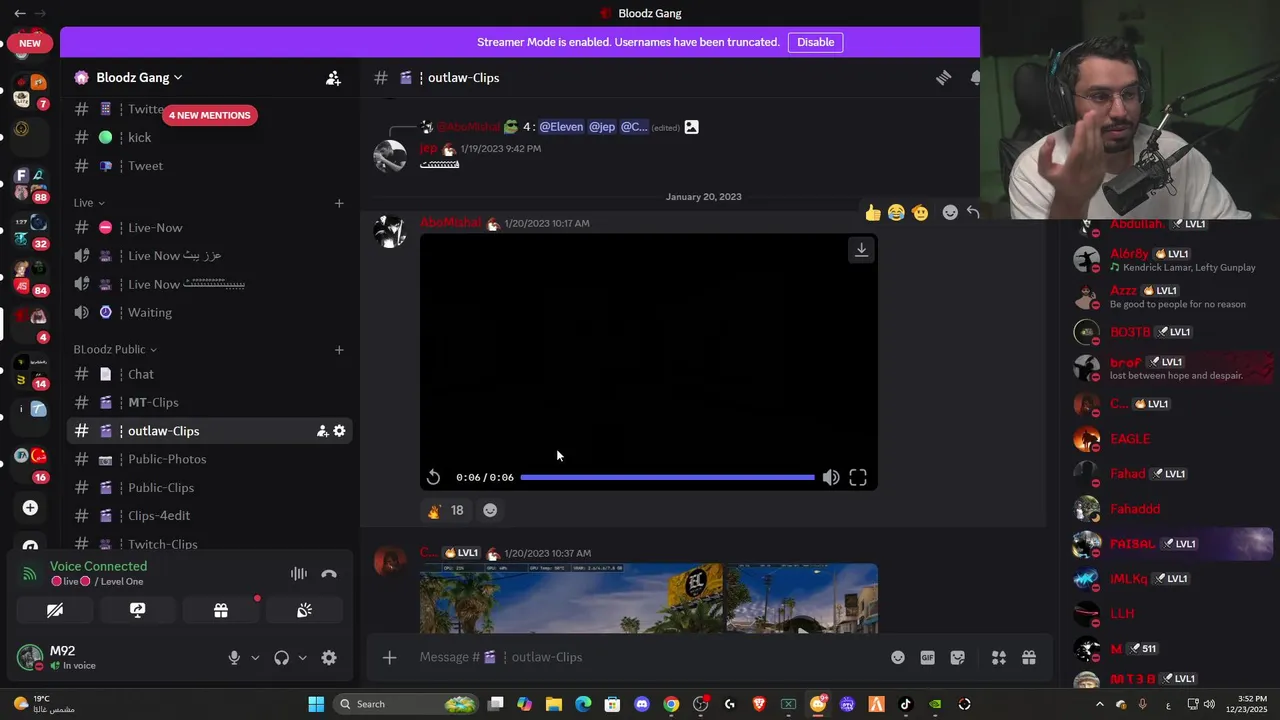Turn on camera in voice panel

[x=55, y=610]
